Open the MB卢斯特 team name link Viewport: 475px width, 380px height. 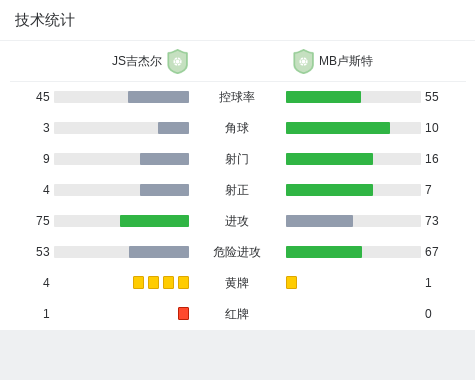point(346,61)
